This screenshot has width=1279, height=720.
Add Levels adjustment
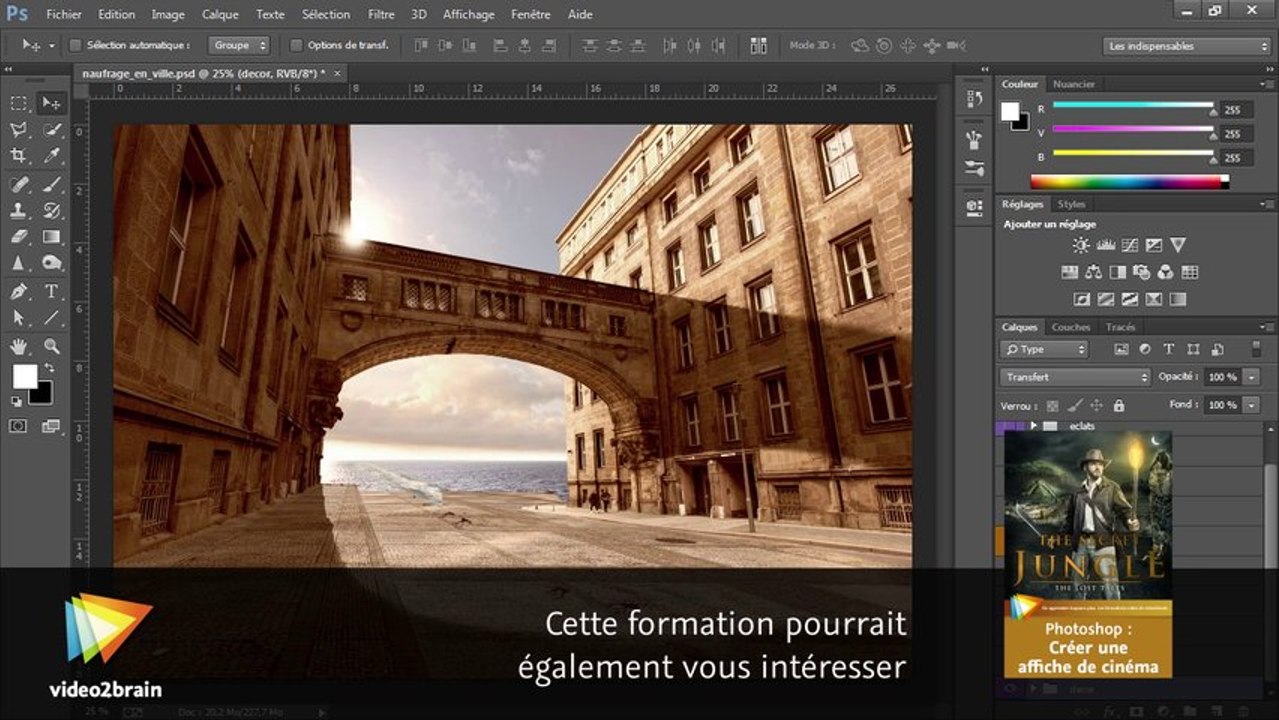(x=1105, y=245)
